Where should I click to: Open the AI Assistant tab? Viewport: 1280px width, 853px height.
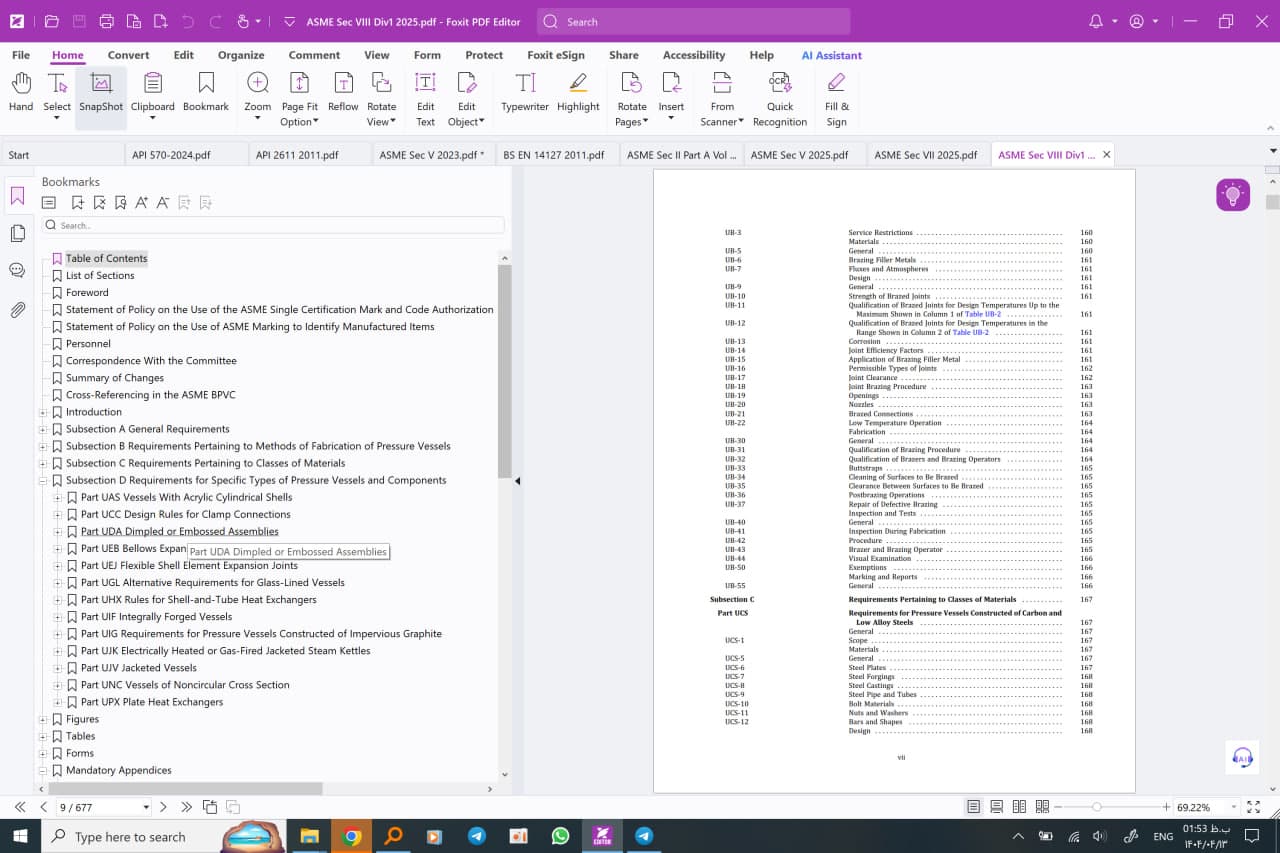831,55
